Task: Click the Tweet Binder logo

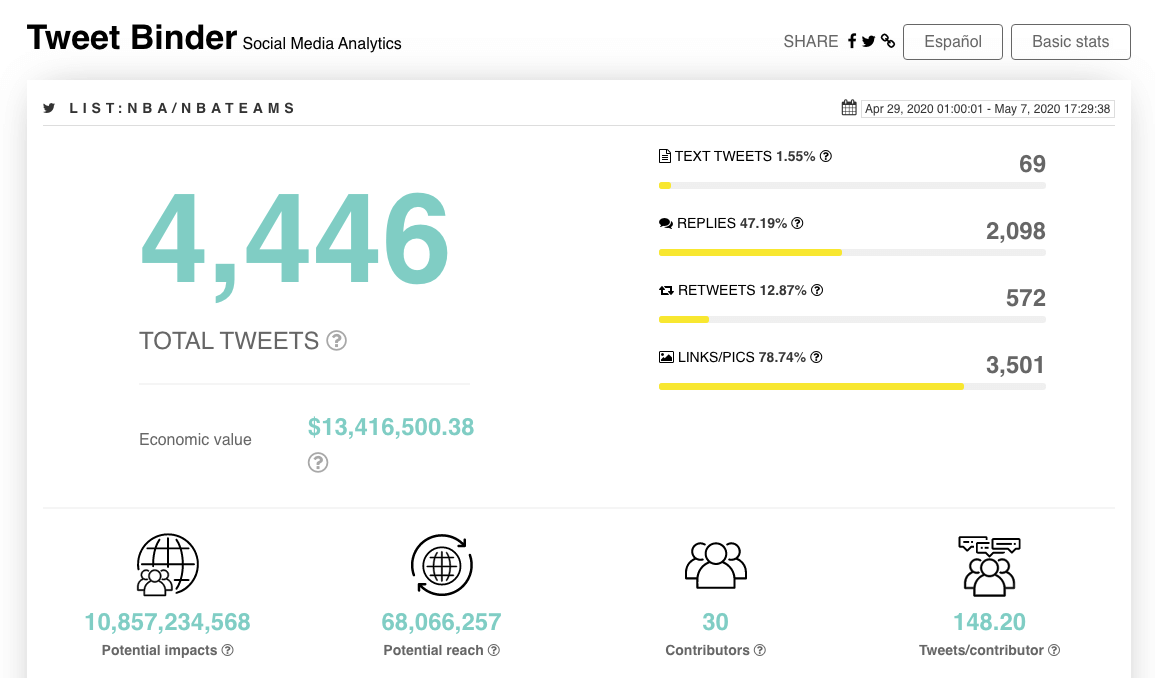Action: coord(132,38)
